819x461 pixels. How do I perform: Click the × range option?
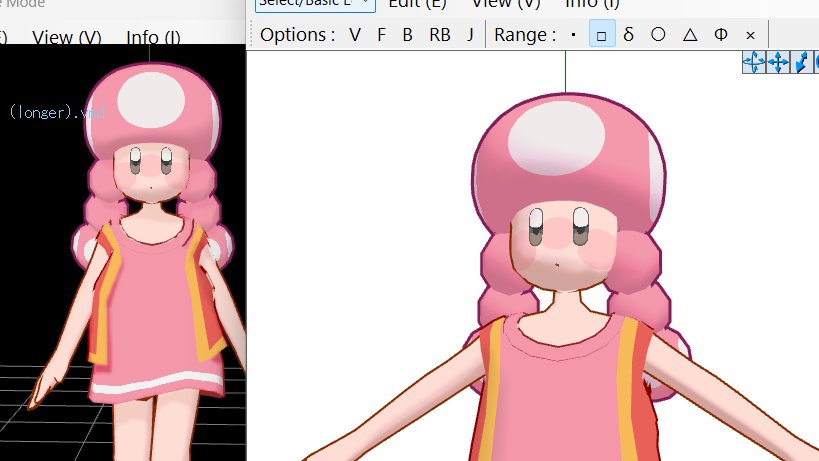click(751, 35)
